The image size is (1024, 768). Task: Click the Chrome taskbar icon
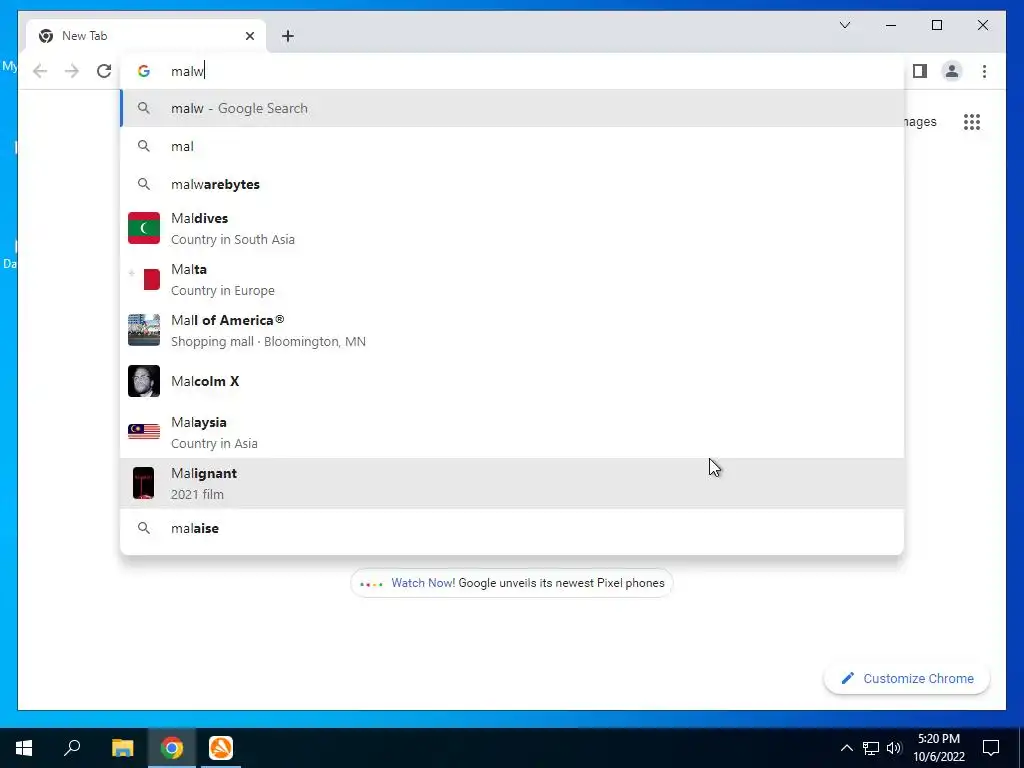point(172,748)
